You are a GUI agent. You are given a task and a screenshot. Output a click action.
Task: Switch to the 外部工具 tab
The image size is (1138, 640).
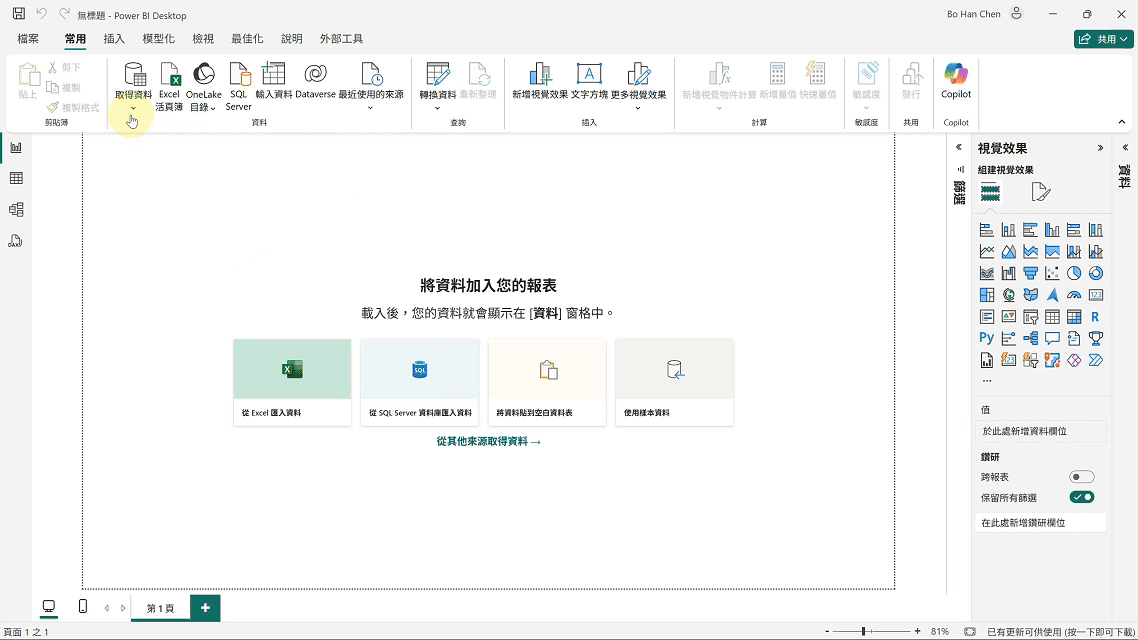[341, 38]
